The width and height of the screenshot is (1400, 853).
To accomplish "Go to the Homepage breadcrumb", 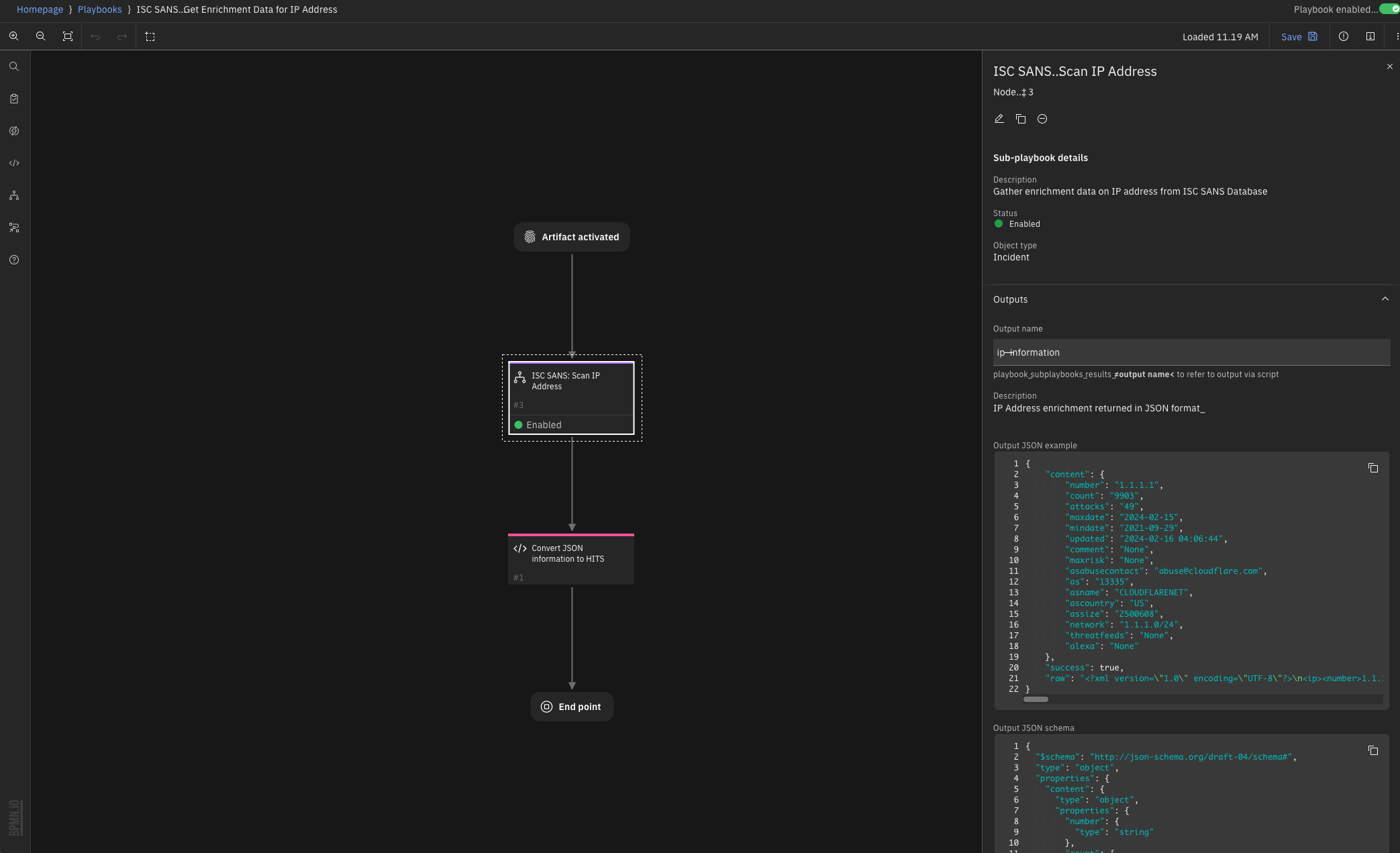I will 40,9.
